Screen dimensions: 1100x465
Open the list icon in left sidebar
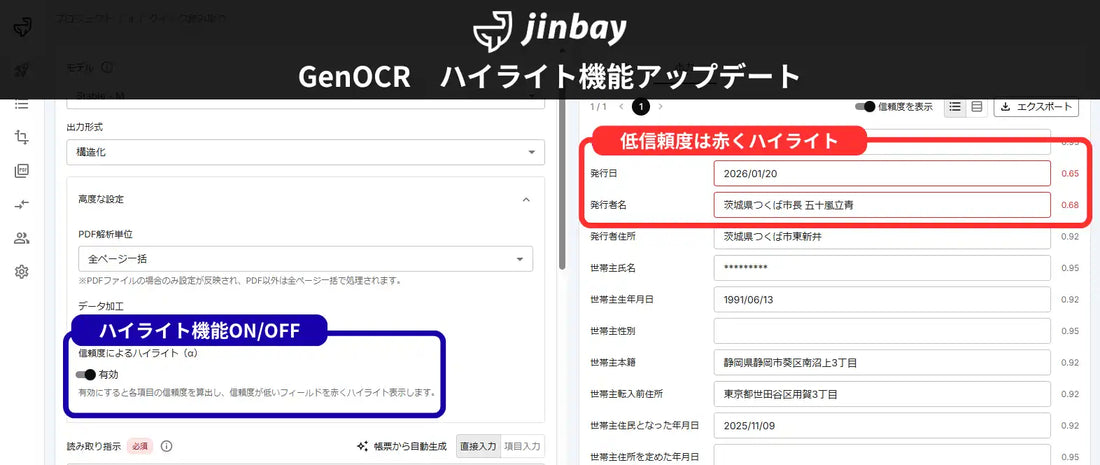pyautogui.click(x=22, y=105)
